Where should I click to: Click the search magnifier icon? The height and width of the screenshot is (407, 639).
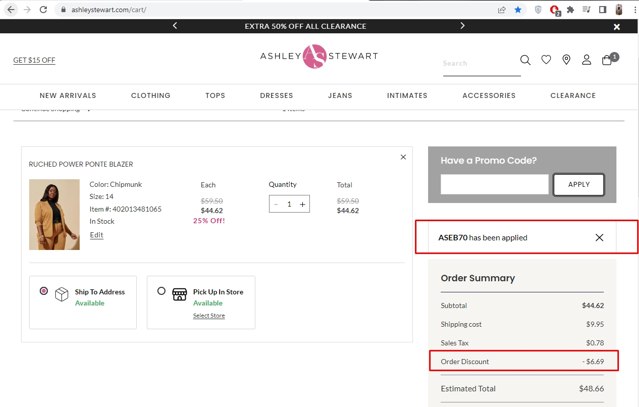point(525,60)
